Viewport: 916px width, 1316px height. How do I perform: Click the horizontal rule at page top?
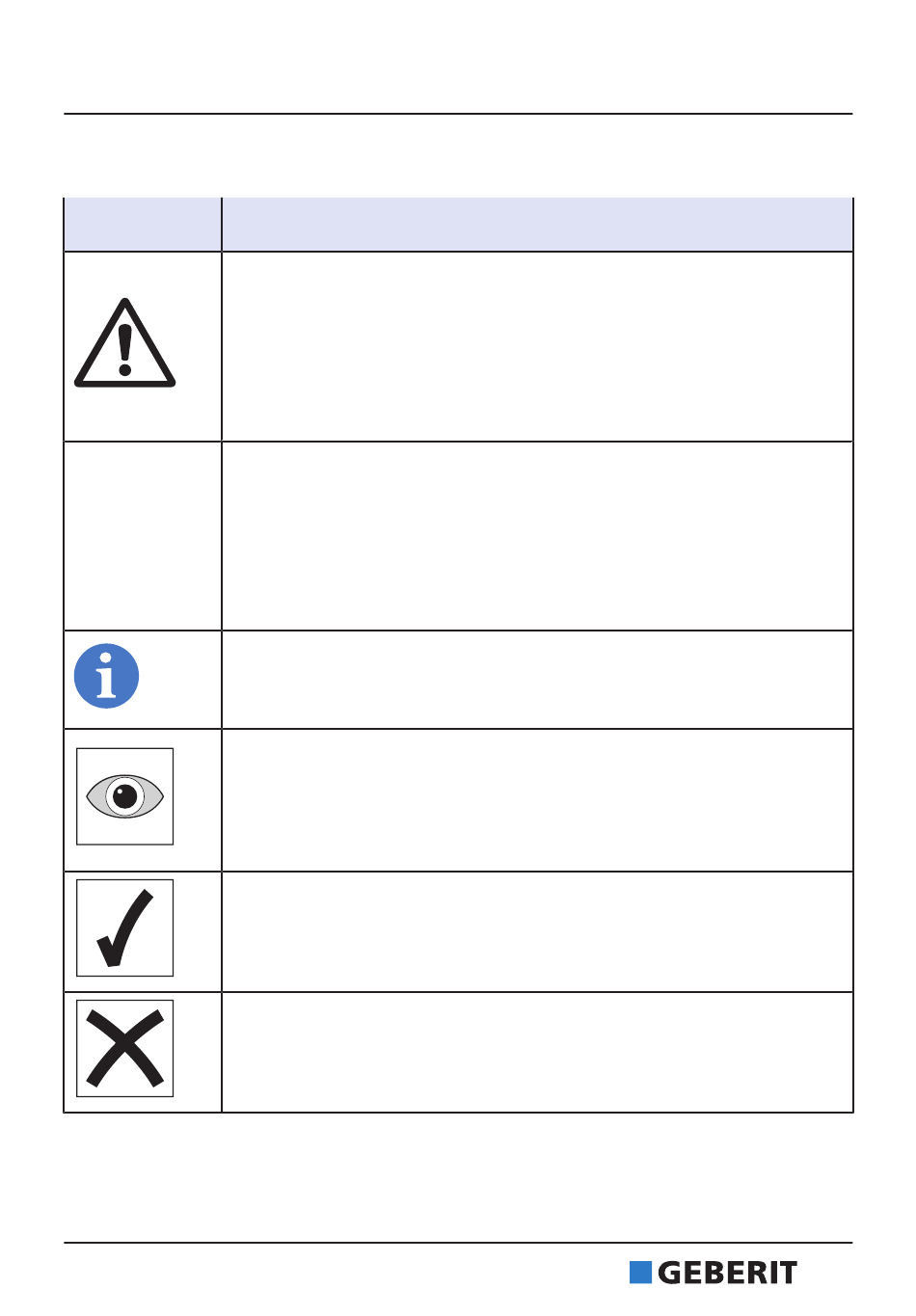tap(459, 114)
